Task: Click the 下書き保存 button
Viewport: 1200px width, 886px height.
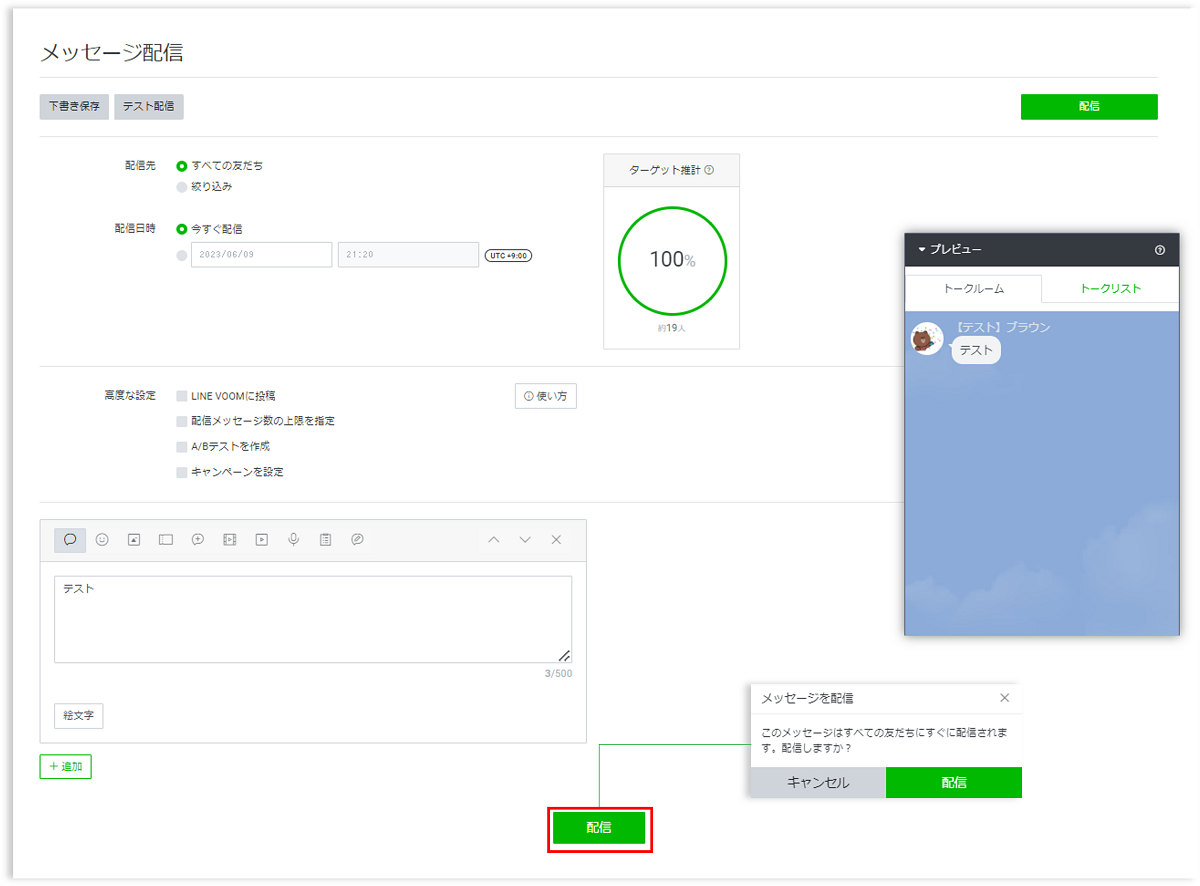Action: [x=74, y=106]
